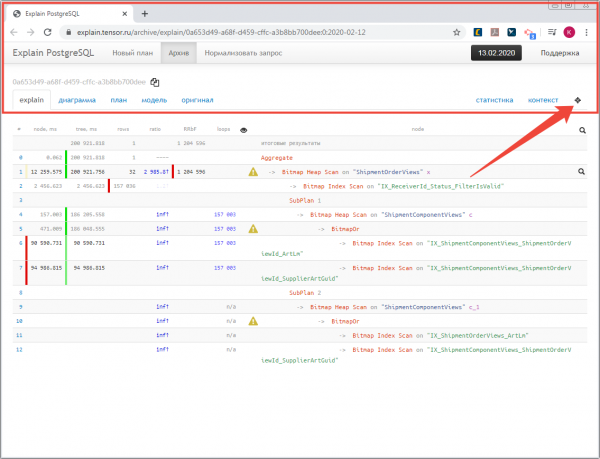Image resolution: width=600 pixels, height=459 pixels.
Task: Click the magnifier on ShipmentOrderViews row
Action: 581,172
